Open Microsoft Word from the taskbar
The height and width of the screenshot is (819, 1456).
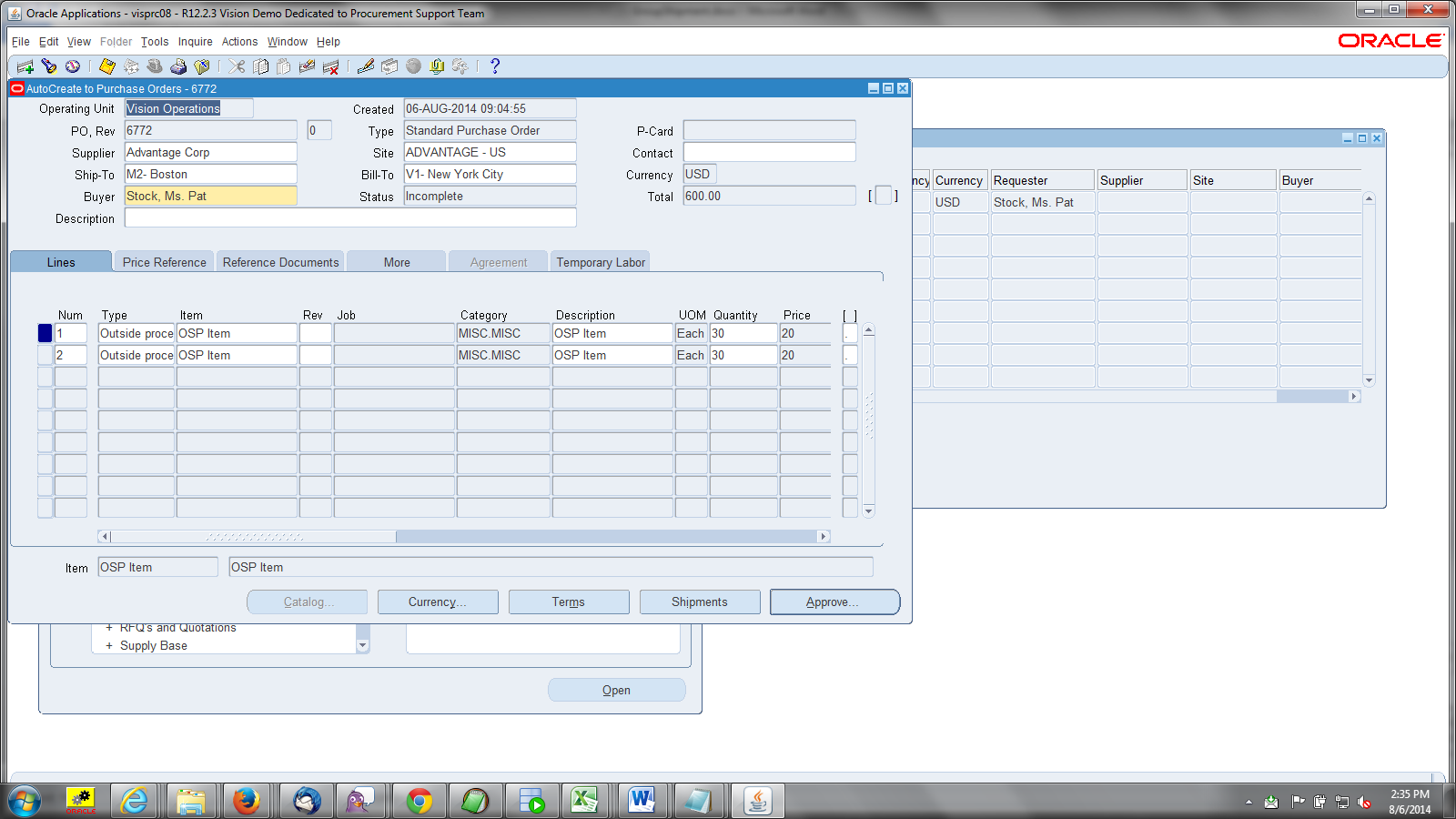(x=642, y=801)
